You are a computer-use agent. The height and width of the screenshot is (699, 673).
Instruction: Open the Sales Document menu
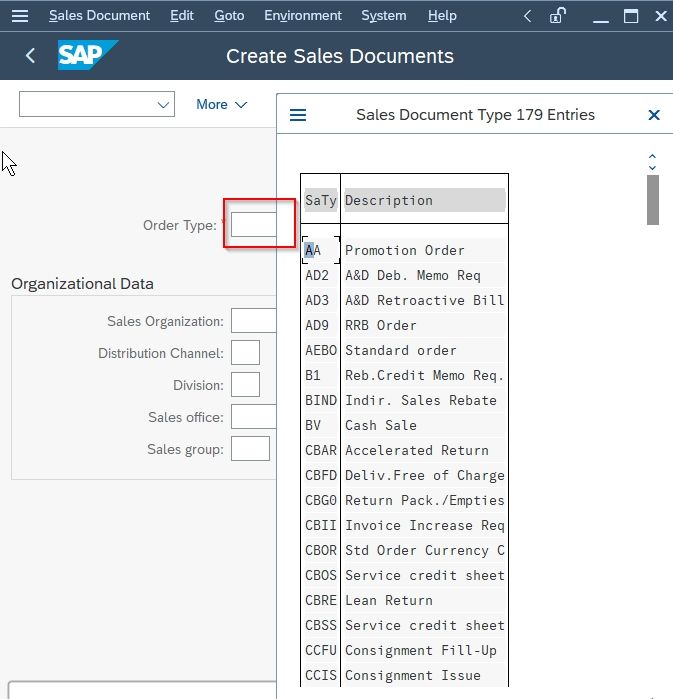[x=99, y=16]
